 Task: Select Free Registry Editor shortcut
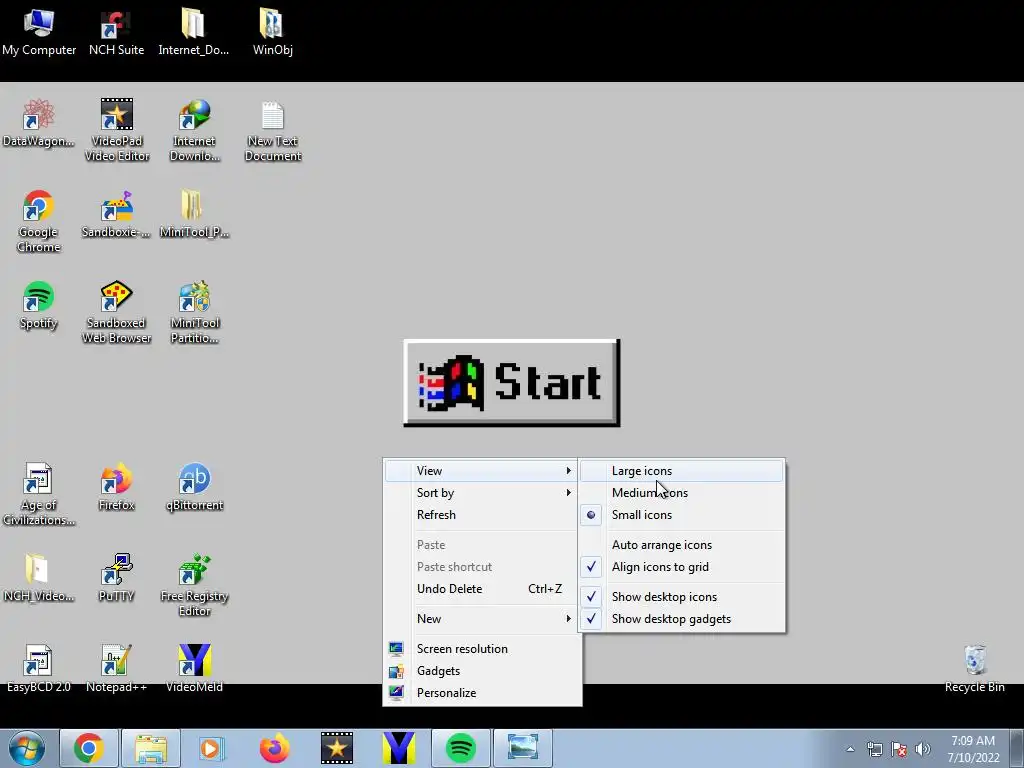(194, 585)
